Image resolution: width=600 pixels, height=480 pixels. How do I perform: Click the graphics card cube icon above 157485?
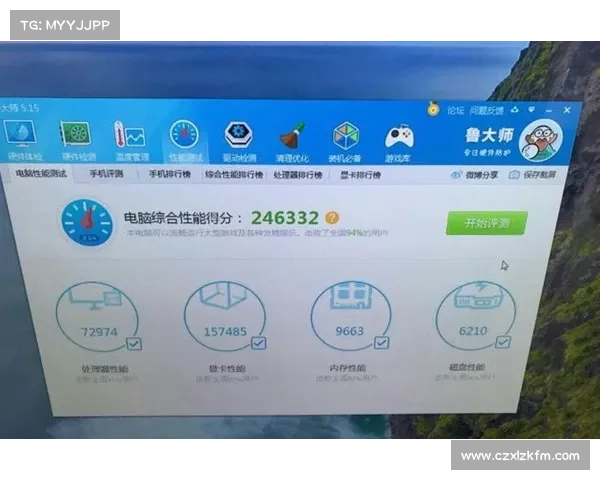(224, 294)
